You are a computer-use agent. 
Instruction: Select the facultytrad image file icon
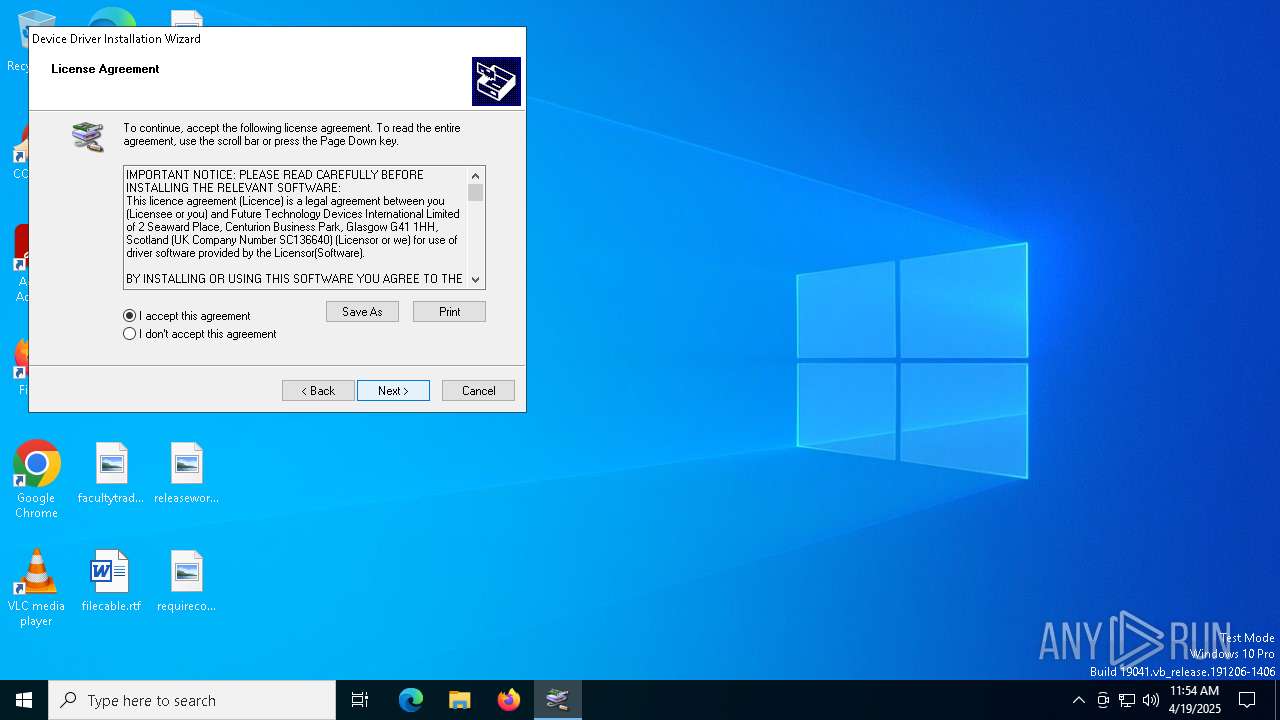[111, 473]
